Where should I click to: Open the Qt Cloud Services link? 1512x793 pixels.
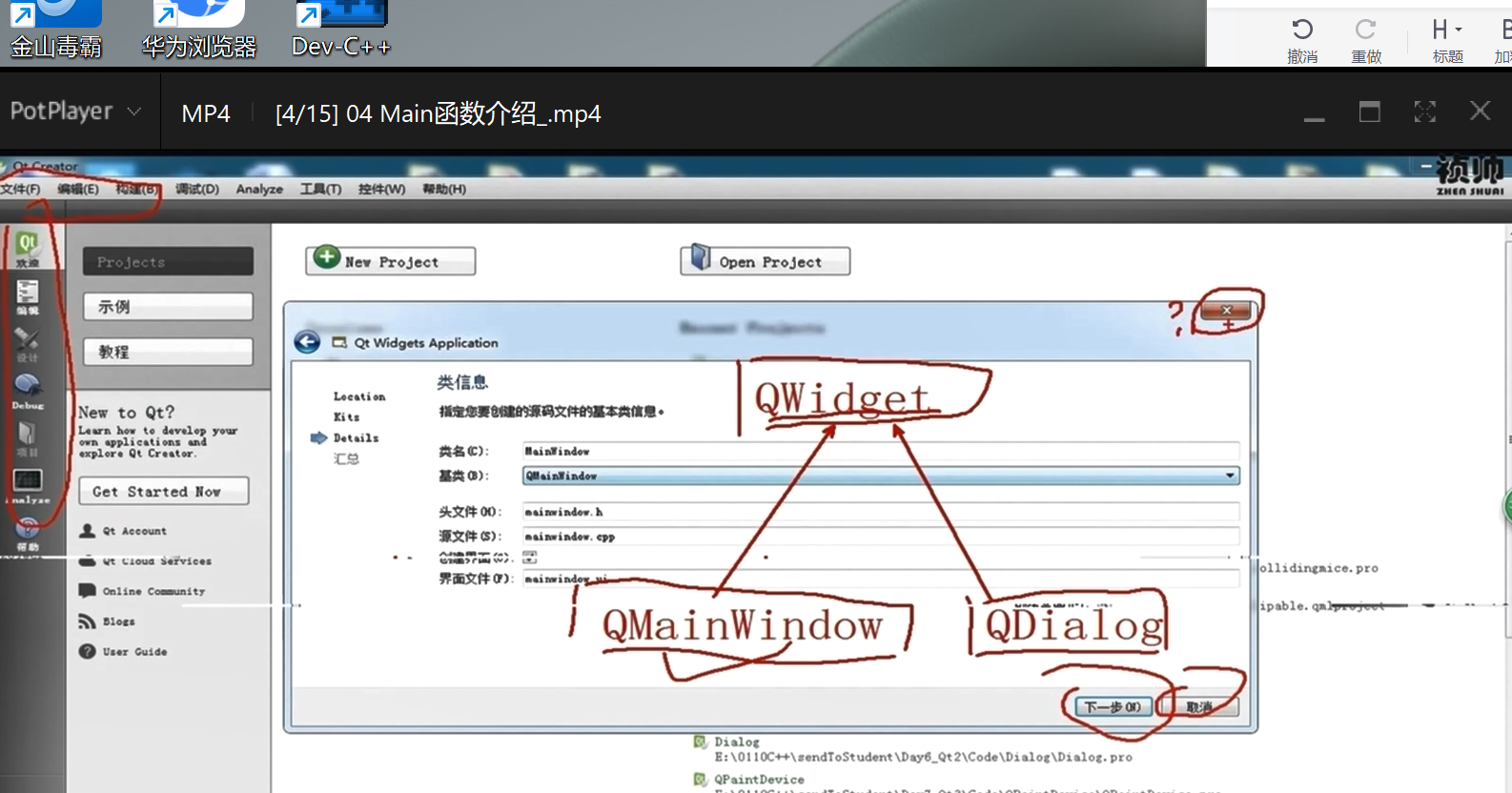pyautogui.click(x=157, y=561)
